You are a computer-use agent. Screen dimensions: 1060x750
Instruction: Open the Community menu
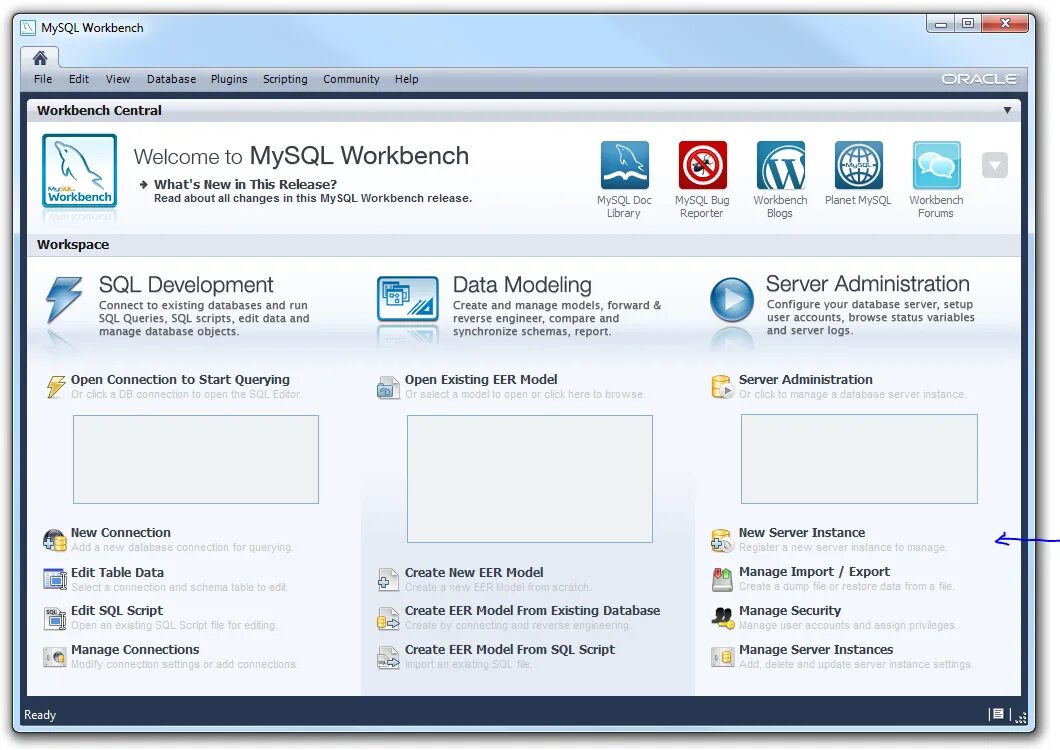[351, 79]
